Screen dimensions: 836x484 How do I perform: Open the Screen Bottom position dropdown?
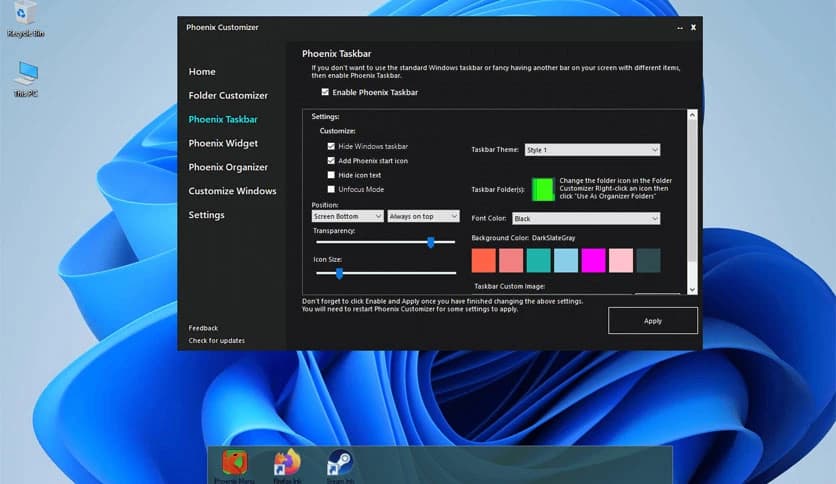pos(347,216)
